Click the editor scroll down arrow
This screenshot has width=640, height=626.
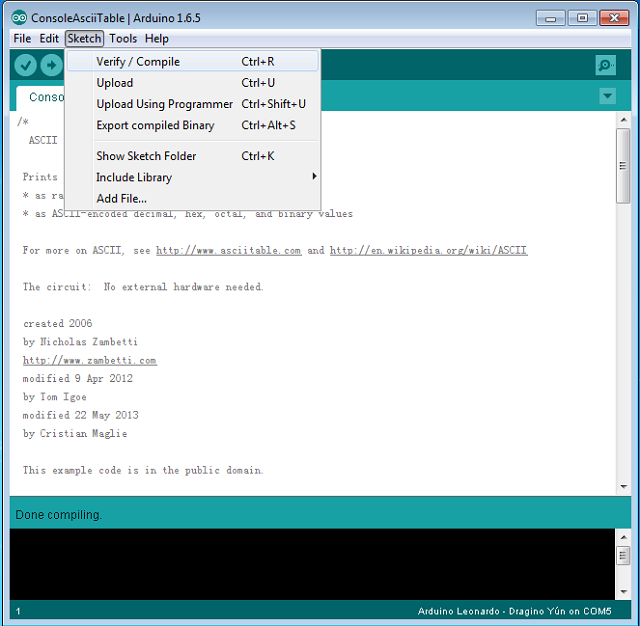point(623,486)
